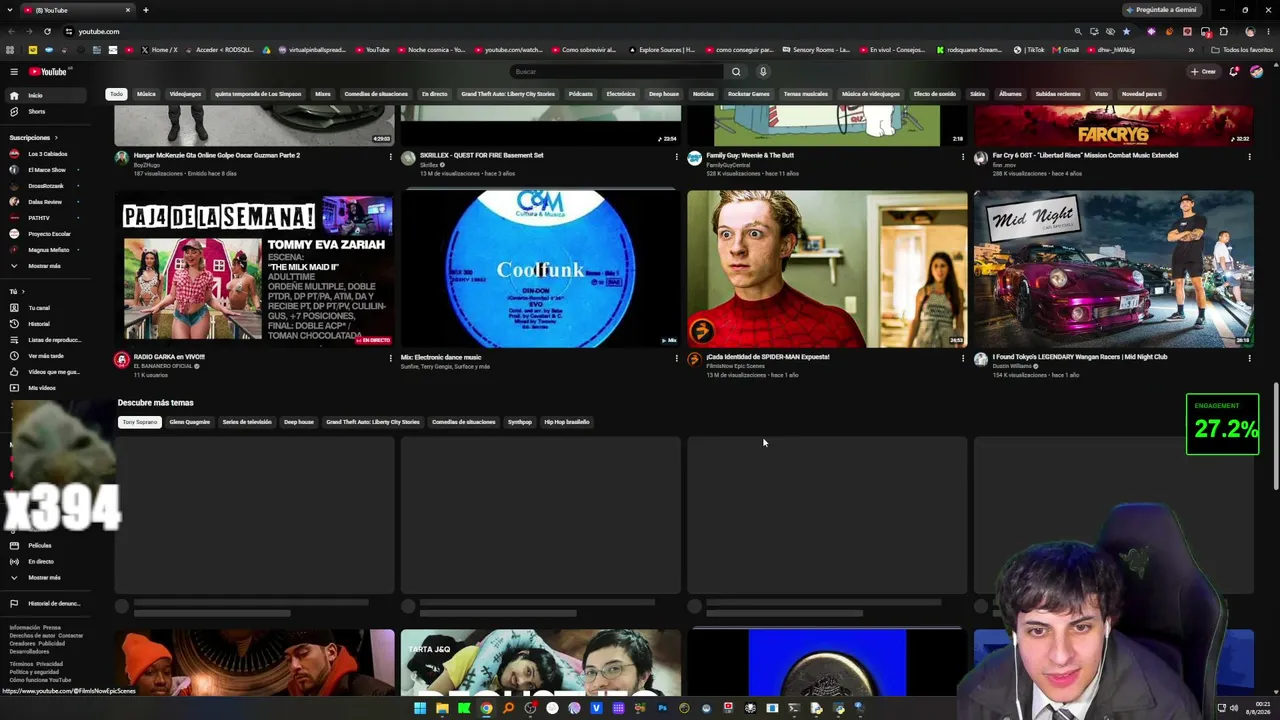The image size is (1280, 720).
Task: Select the Pódcasts filter chip
Action: click(x=581, y=94)
